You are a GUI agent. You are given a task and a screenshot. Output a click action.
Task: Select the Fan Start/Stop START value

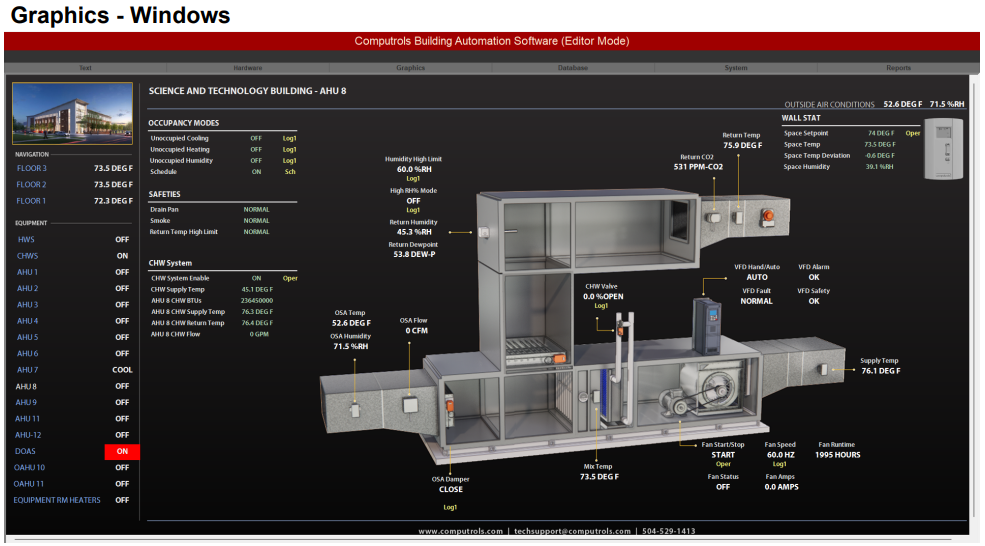723,455
